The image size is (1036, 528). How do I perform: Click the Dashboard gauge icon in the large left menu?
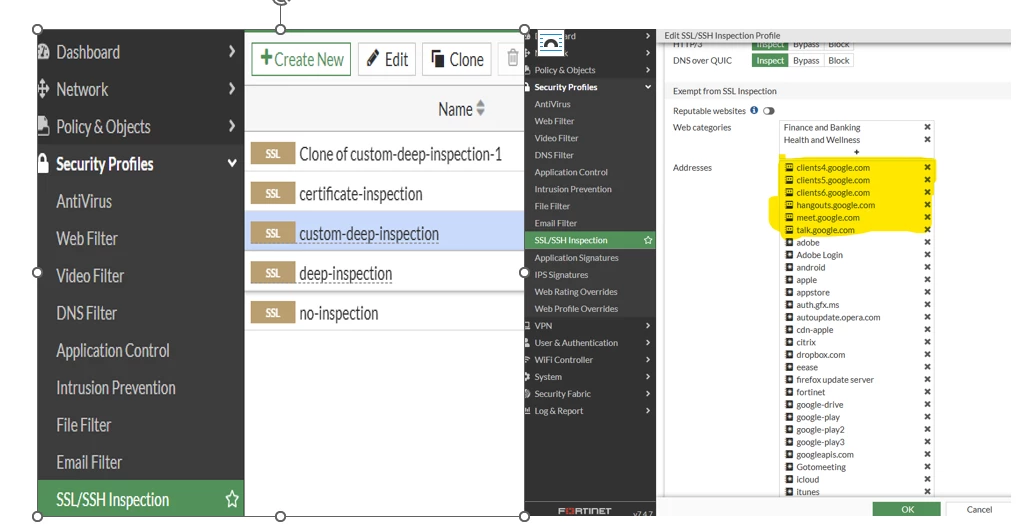44,52
